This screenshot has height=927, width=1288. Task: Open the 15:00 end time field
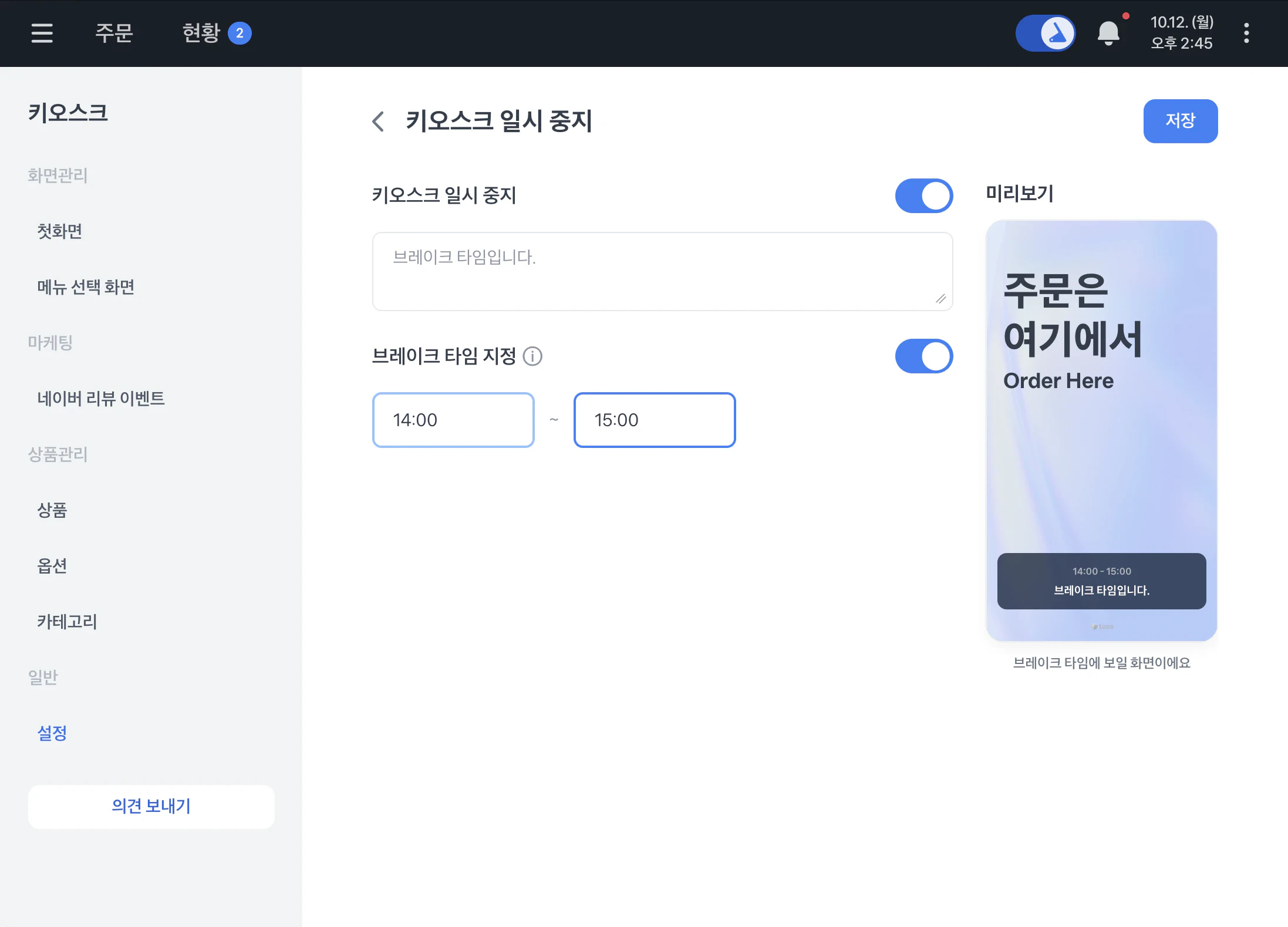pyautogui.click(x=655, y=420)
